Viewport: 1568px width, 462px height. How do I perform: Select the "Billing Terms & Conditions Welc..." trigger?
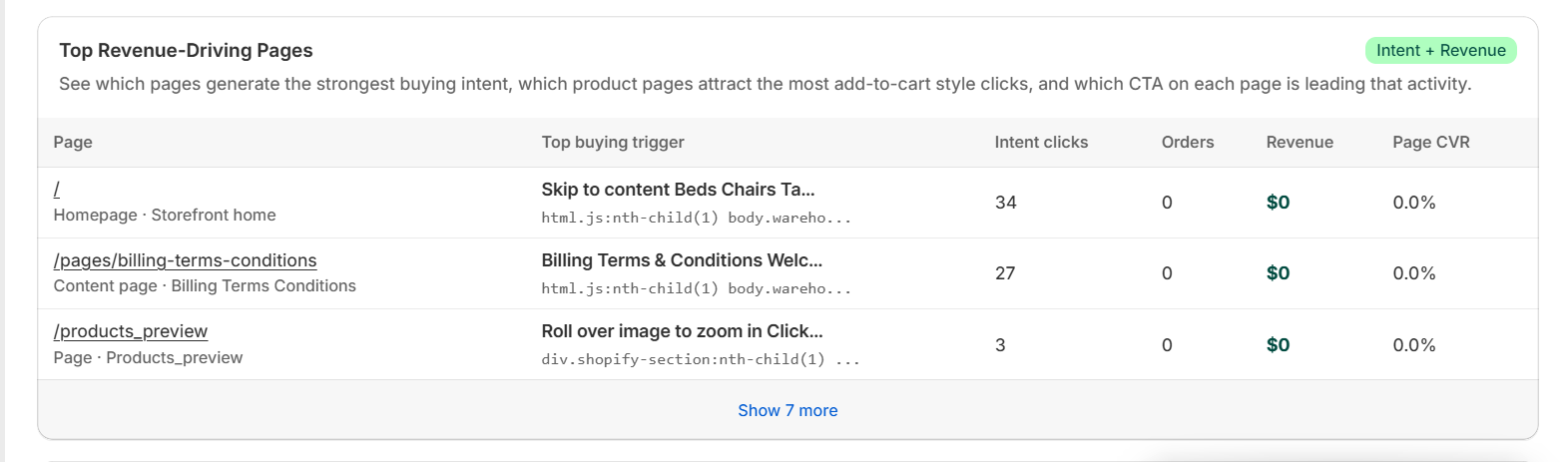tap(682, 260)
